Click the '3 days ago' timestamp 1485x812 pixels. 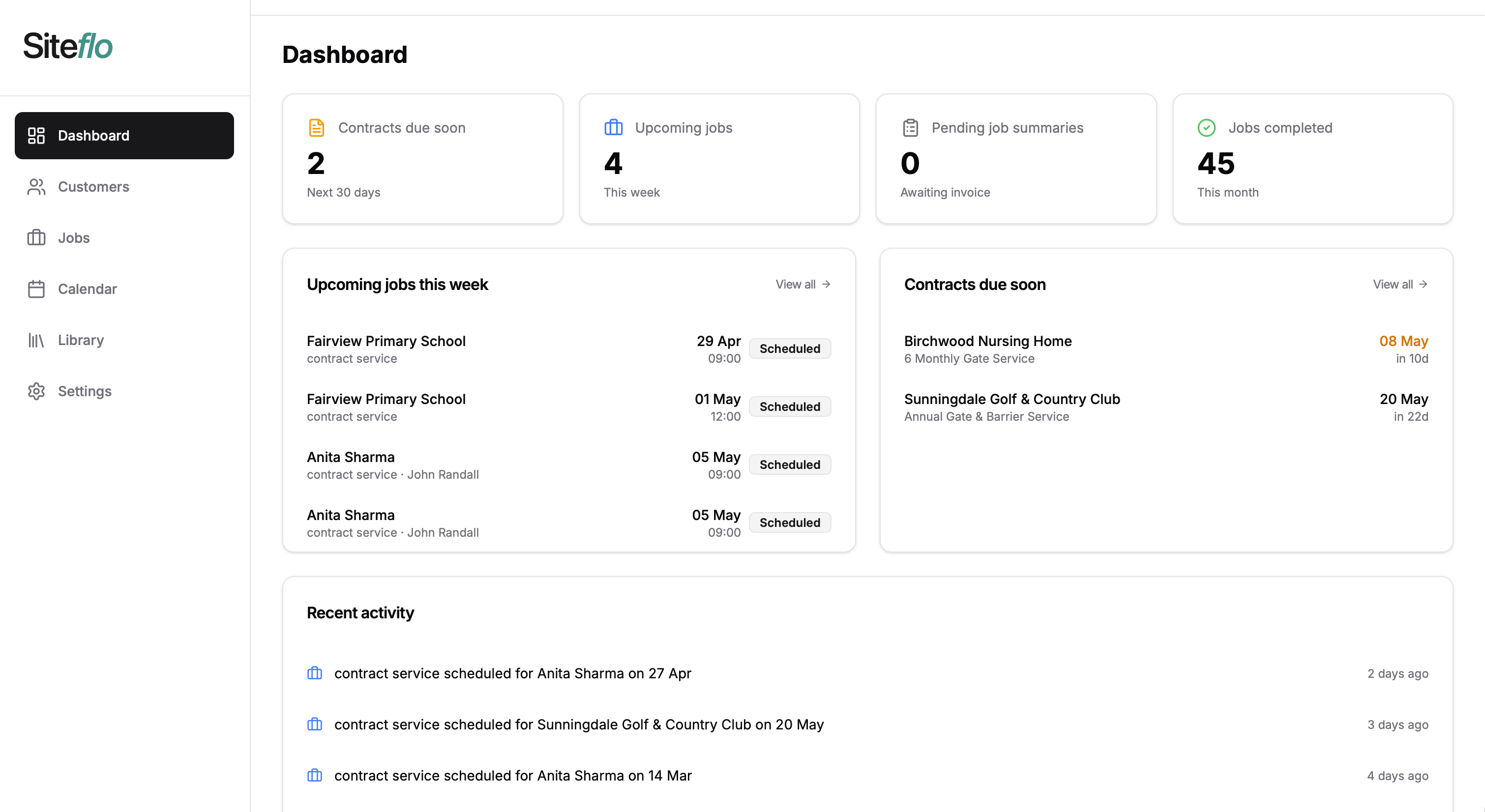click(1398, 725)
